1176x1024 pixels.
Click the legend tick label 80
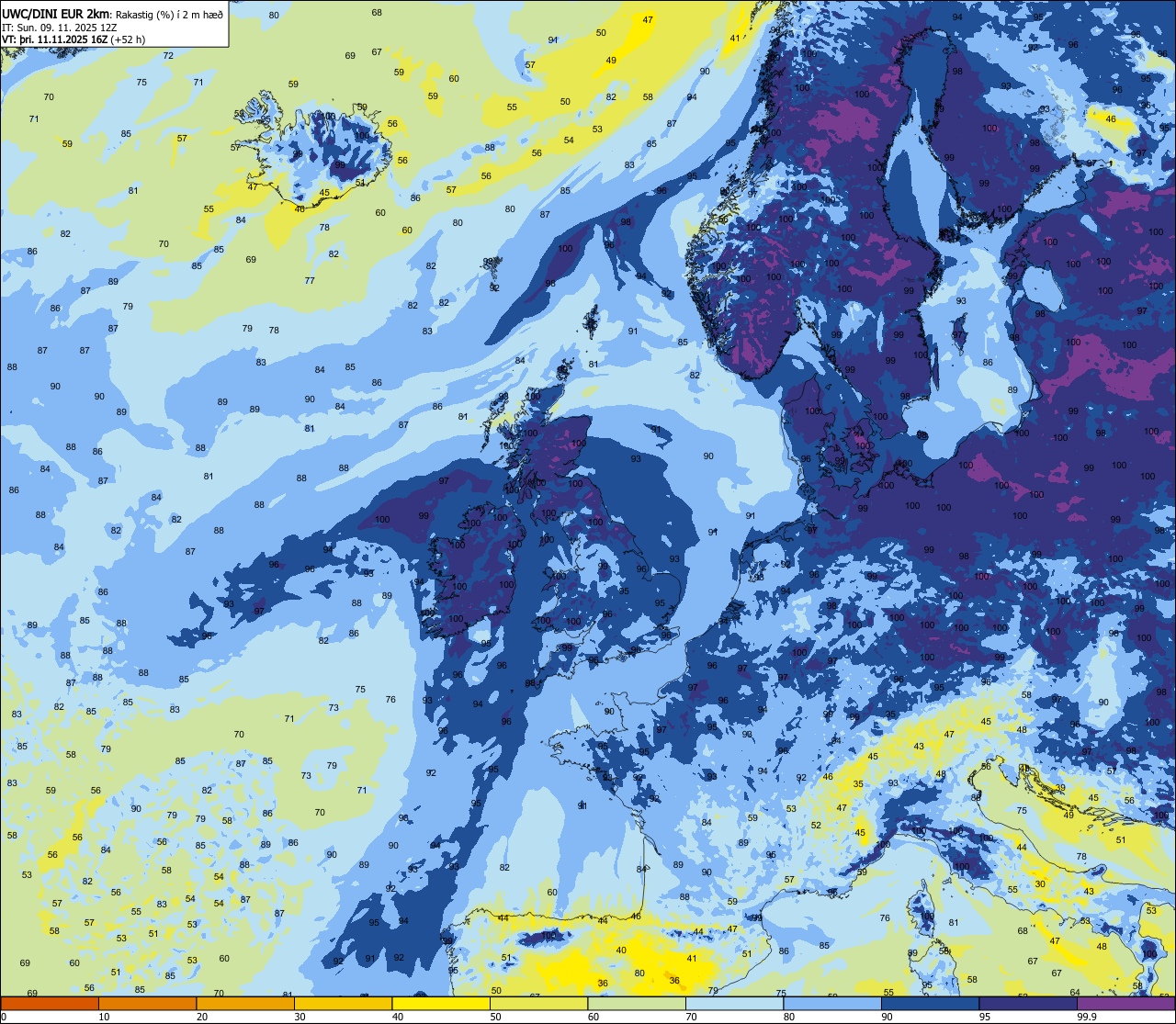[789, 1017]
